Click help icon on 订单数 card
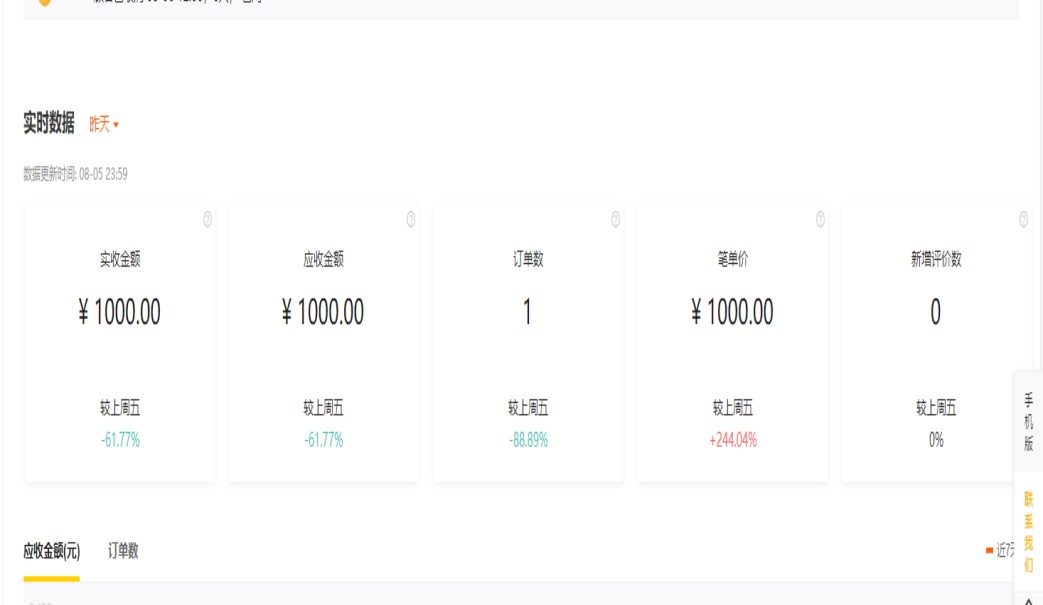This screenshot has width=1043, height=605. point(615,220)
